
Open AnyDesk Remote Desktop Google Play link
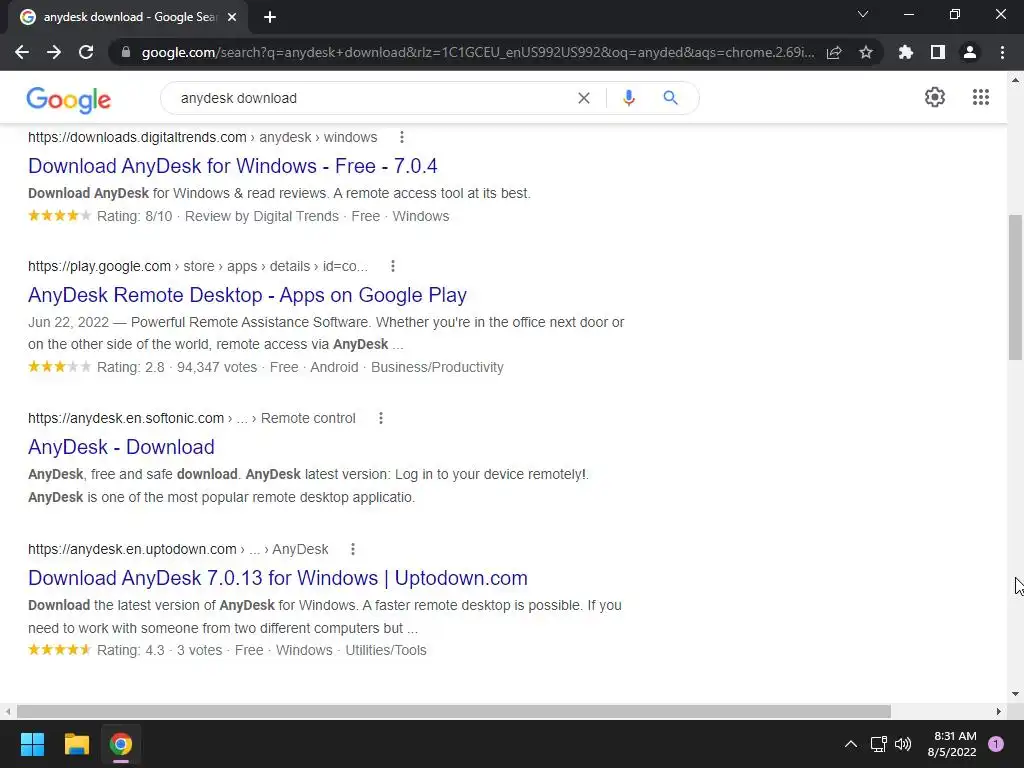248,295
